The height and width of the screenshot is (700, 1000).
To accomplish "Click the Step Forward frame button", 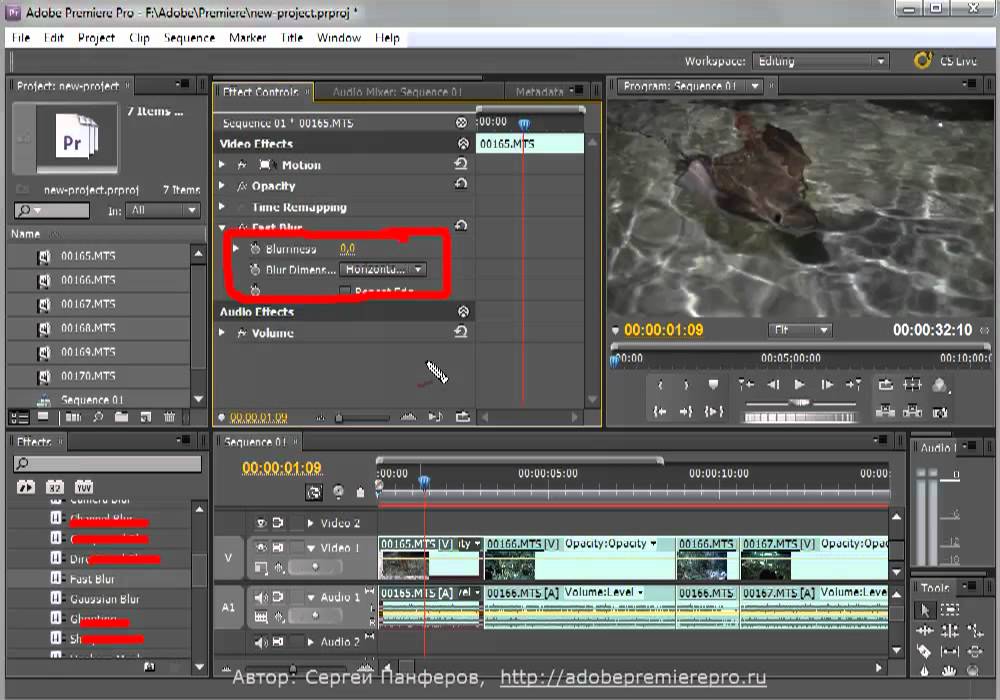I will [827, 384].
